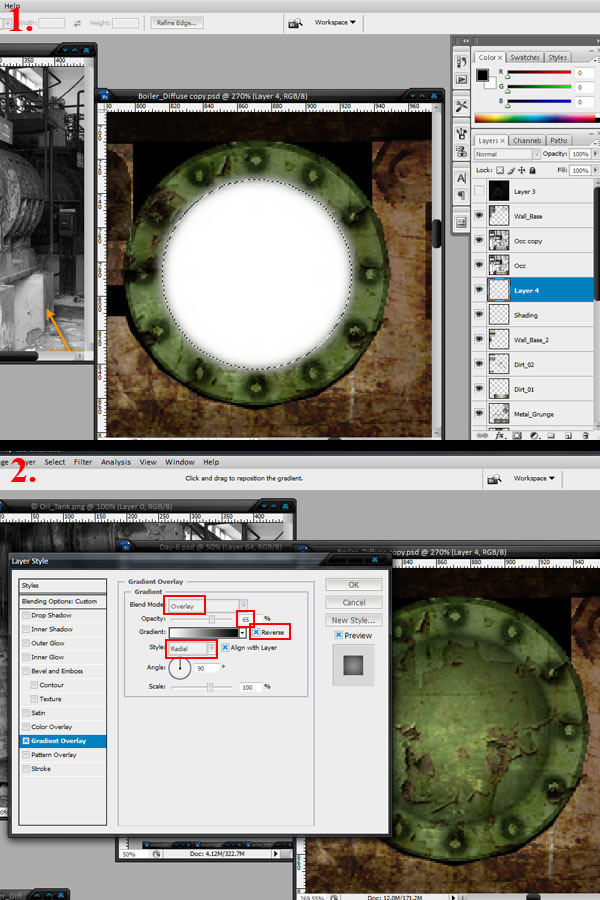Select Blending Options: Custom in the list
The height and width of the screenshot is (900, 600).
pyautogui.click(x=63, y=602)
